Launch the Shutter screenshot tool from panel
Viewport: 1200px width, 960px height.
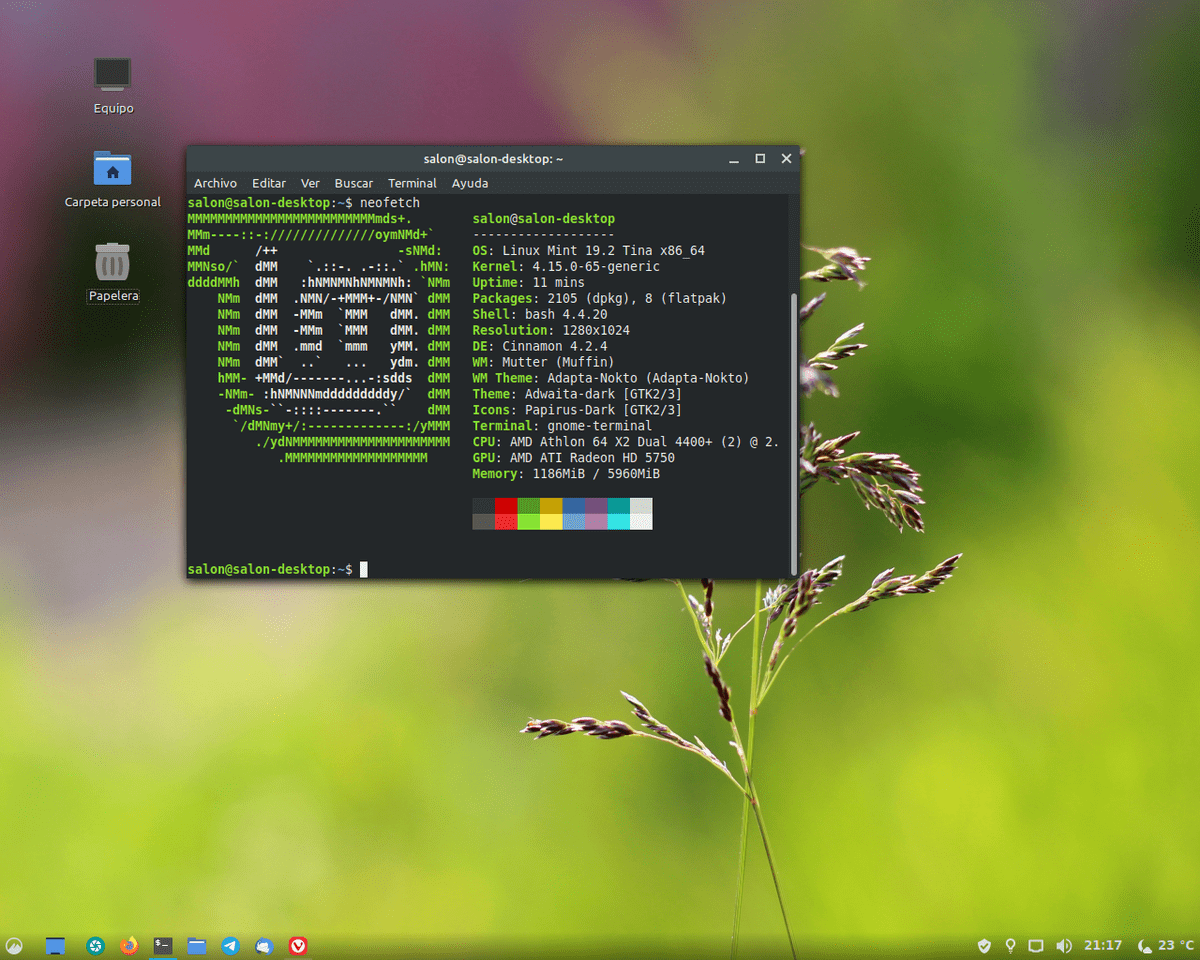(x=96, y=945)
